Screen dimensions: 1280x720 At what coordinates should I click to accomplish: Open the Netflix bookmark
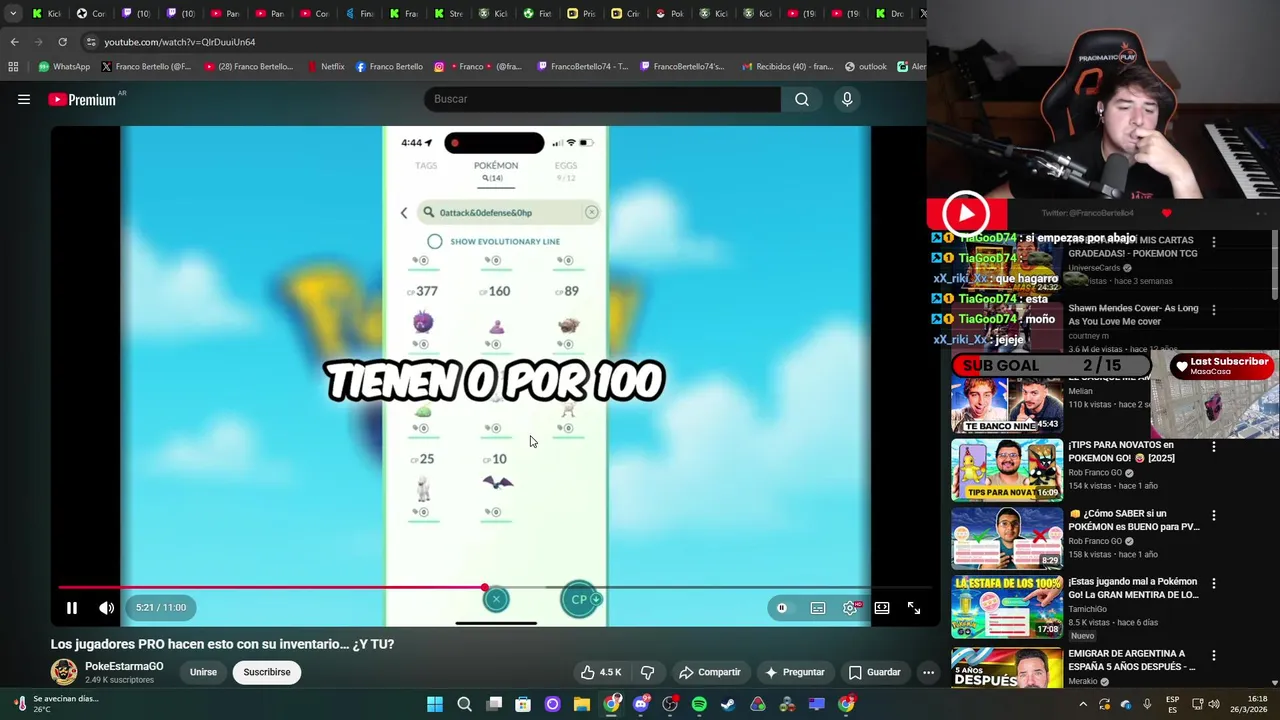(x=326, y=67)
